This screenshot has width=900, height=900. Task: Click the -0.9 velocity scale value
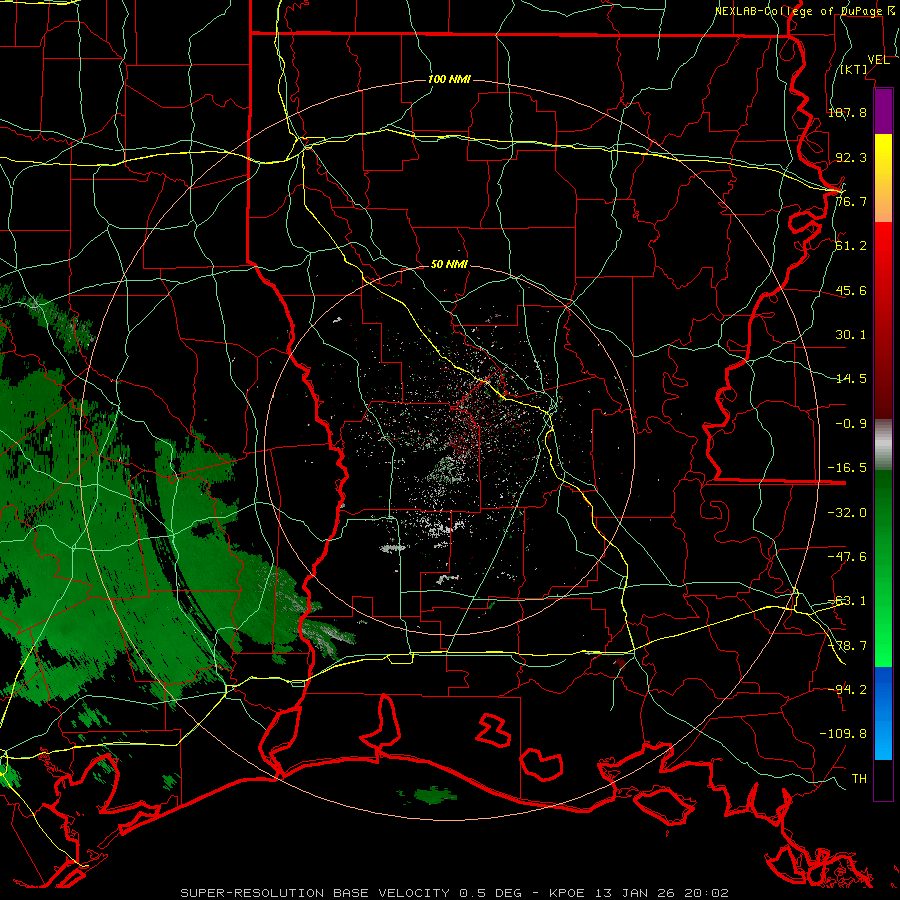tap(851, 424)
